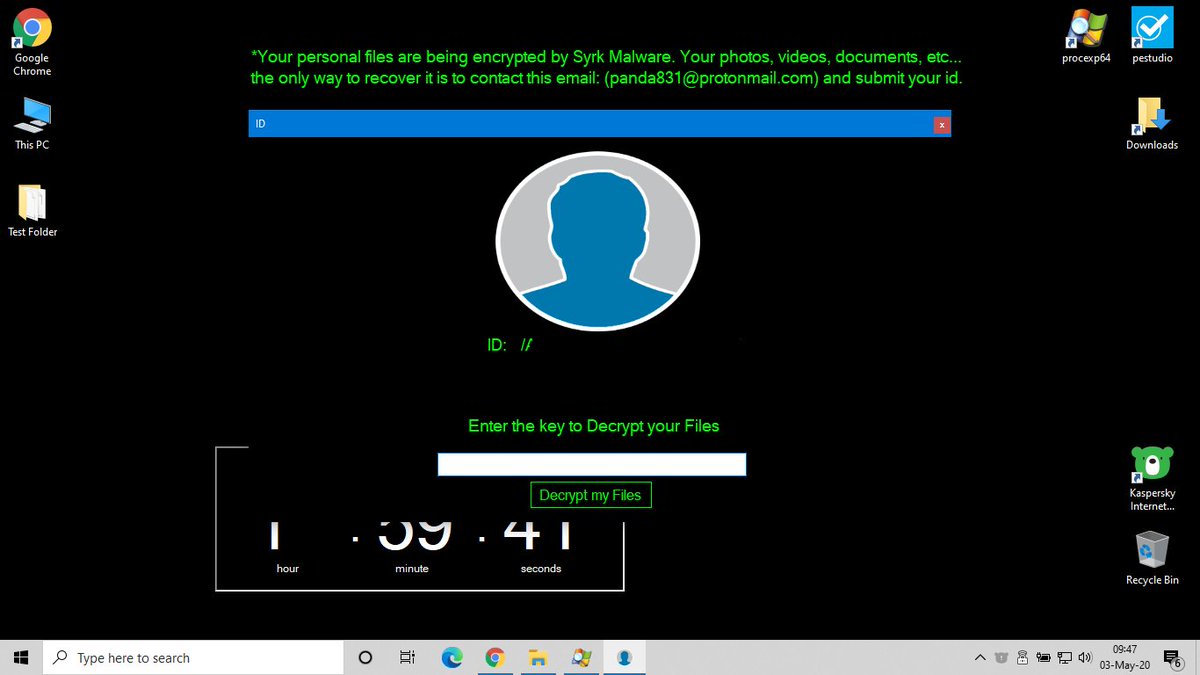The height and width of the screenshot is (675, 1200).
Task: Open Cortana circle icon on taskbar
Action: click(x=365, y=657)
